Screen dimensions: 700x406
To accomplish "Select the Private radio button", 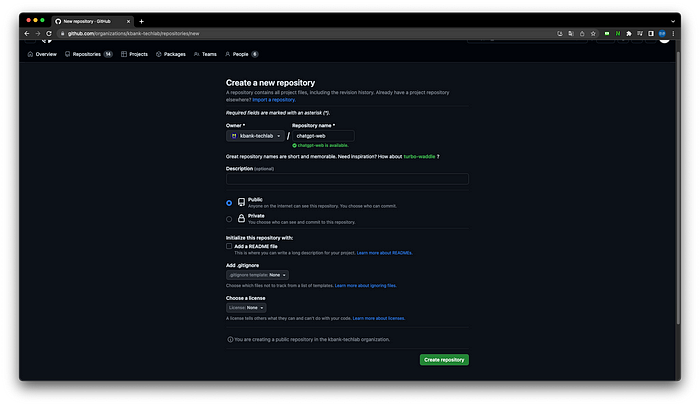I will coord(229,218).
